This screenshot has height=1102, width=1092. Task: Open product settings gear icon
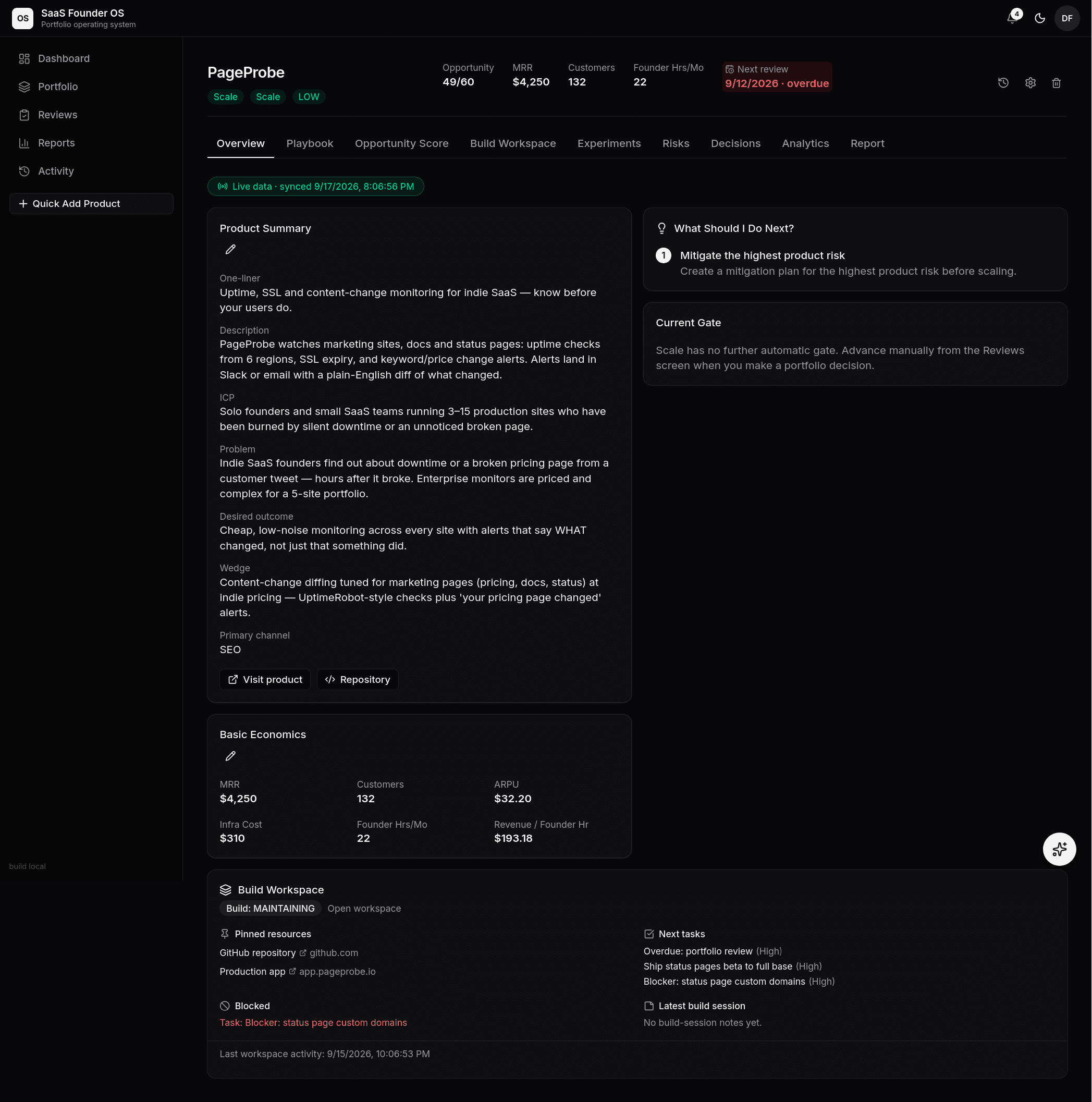tap(1030, 83)
